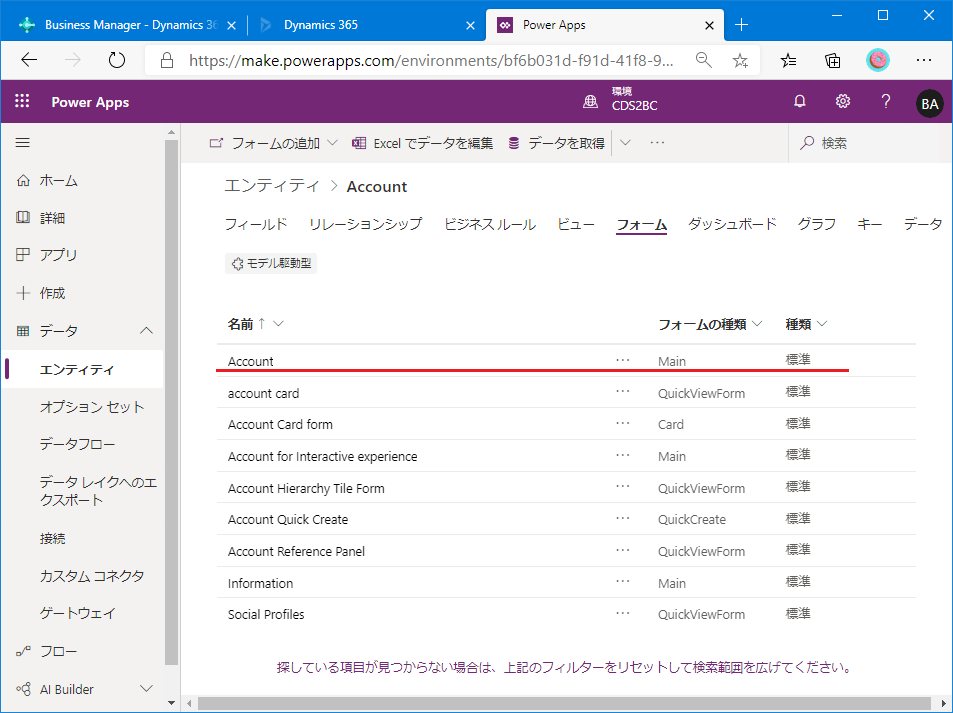The image size is (953, 713).
Task: Open the help question mark
Action: [x=886, y=102]
